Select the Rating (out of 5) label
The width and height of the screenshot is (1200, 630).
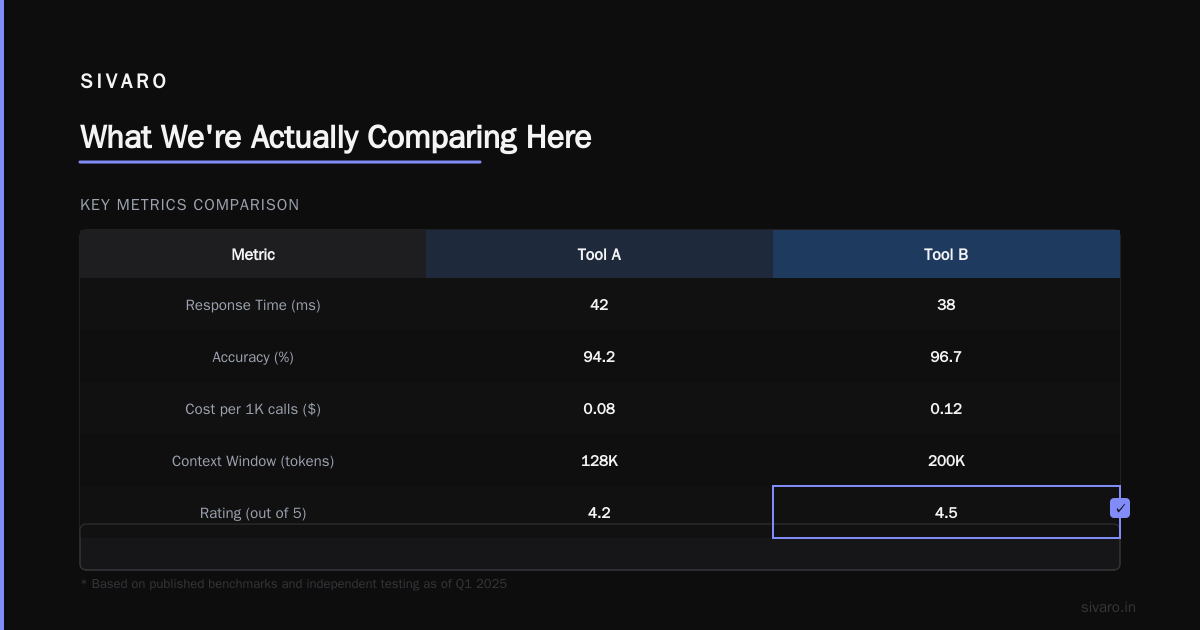coord(253,513)
